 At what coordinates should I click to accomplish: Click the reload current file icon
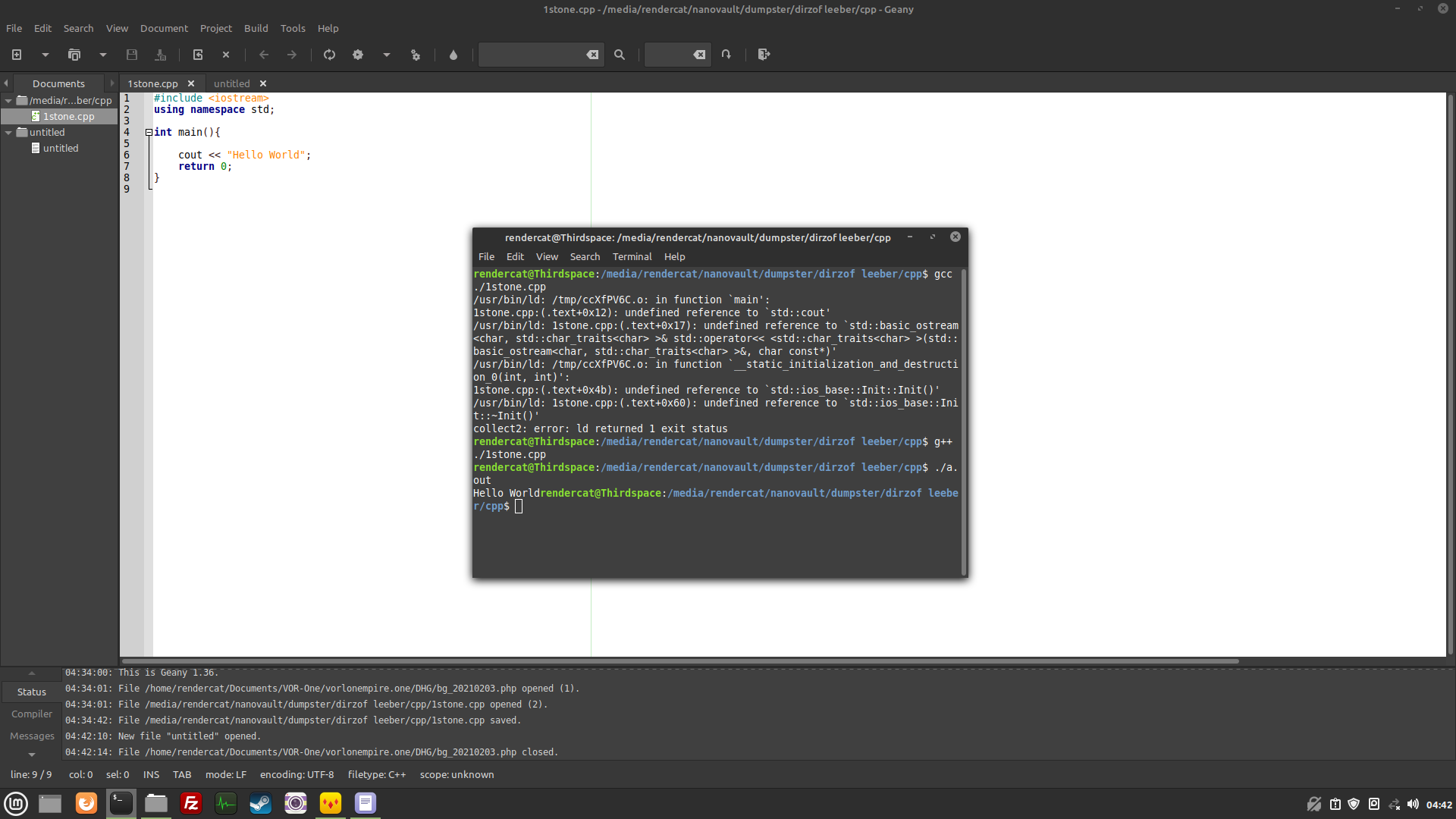(198, 55)
